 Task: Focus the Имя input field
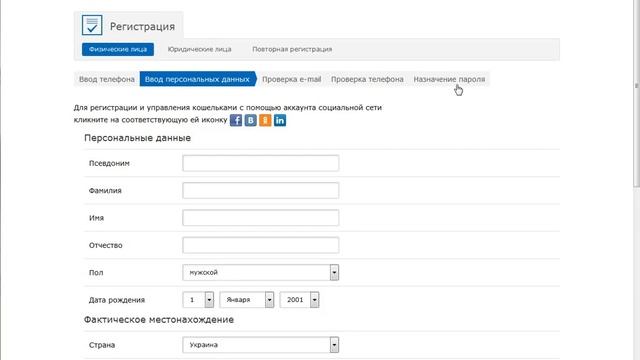click(x=261, y=218)
